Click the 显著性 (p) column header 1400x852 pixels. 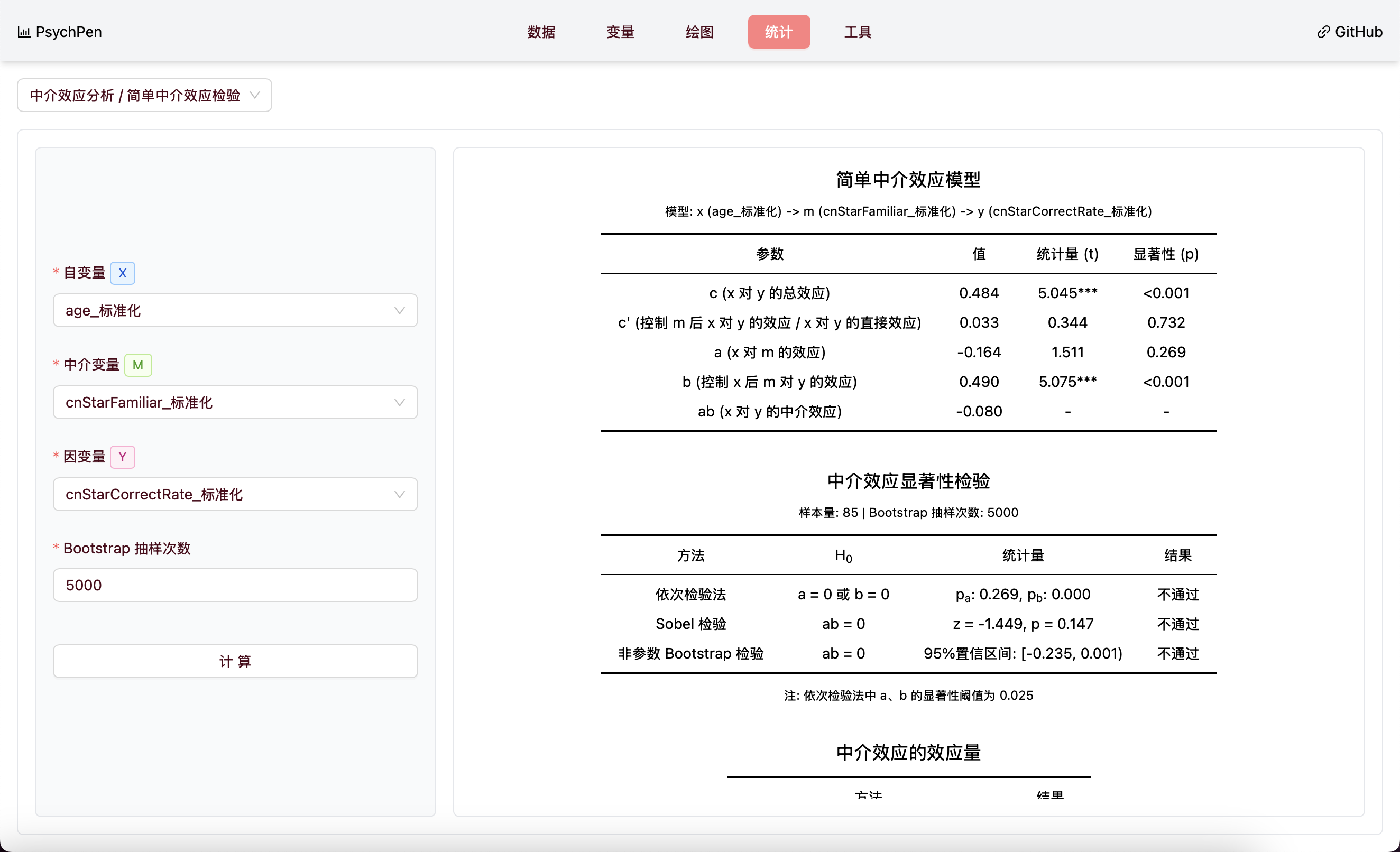(1166, 254)
